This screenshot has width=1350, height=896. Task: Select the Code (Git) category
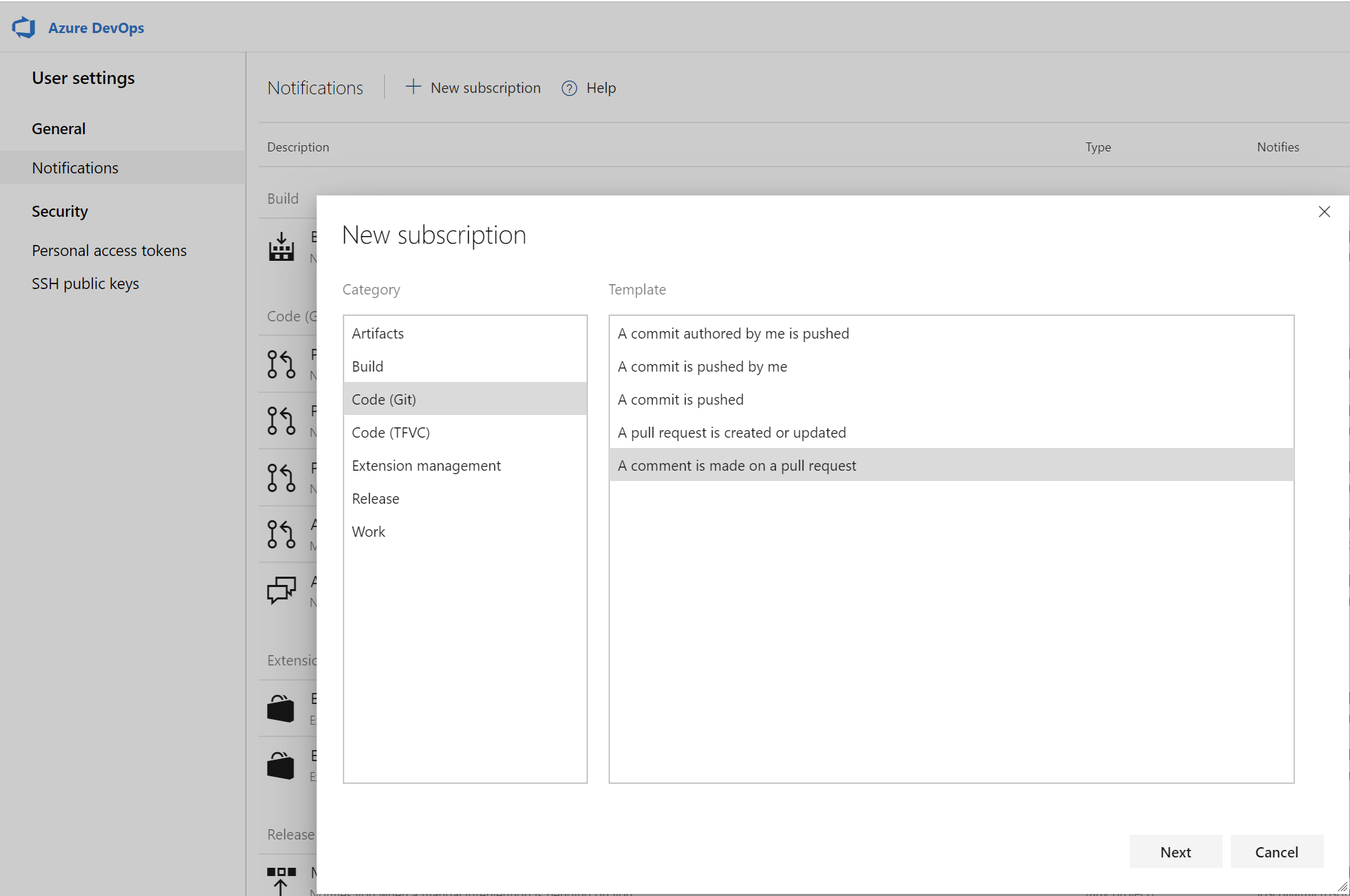pyautogui.click(x=465, y=398)
